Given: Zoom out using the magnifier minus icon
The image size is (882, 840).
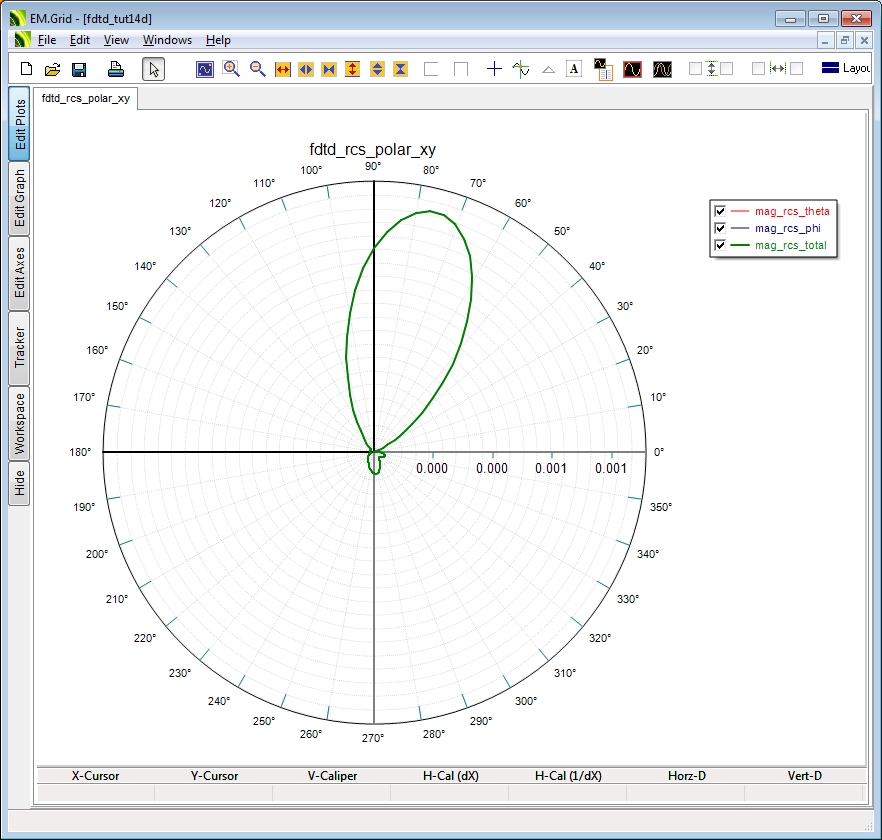Looking at the screenshot, I should click(x=257, y=69).
